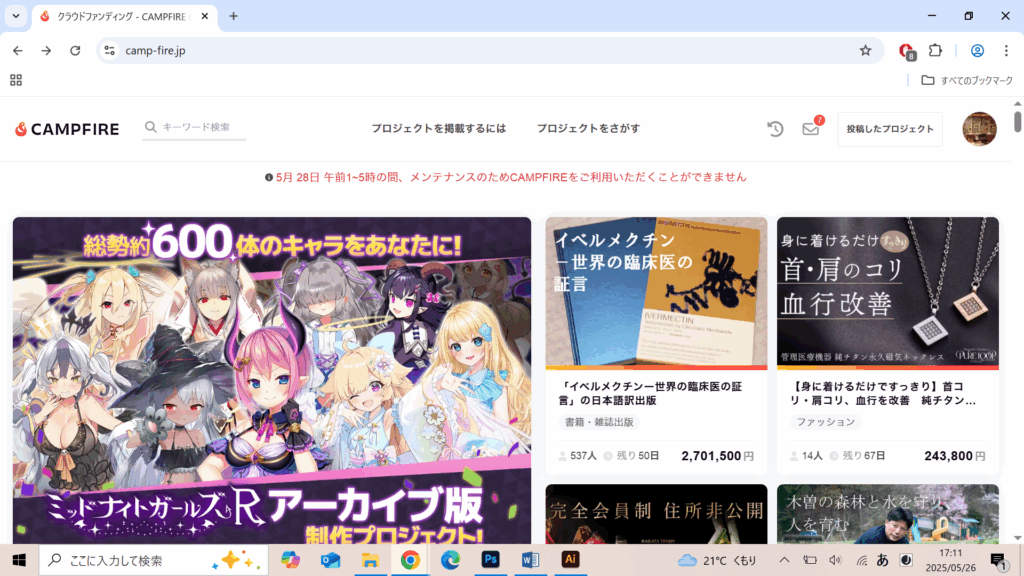Open 木曽の森林と水を守り project card
Image resolution: width=1024 pixels, height=576 pixels.
888,514
